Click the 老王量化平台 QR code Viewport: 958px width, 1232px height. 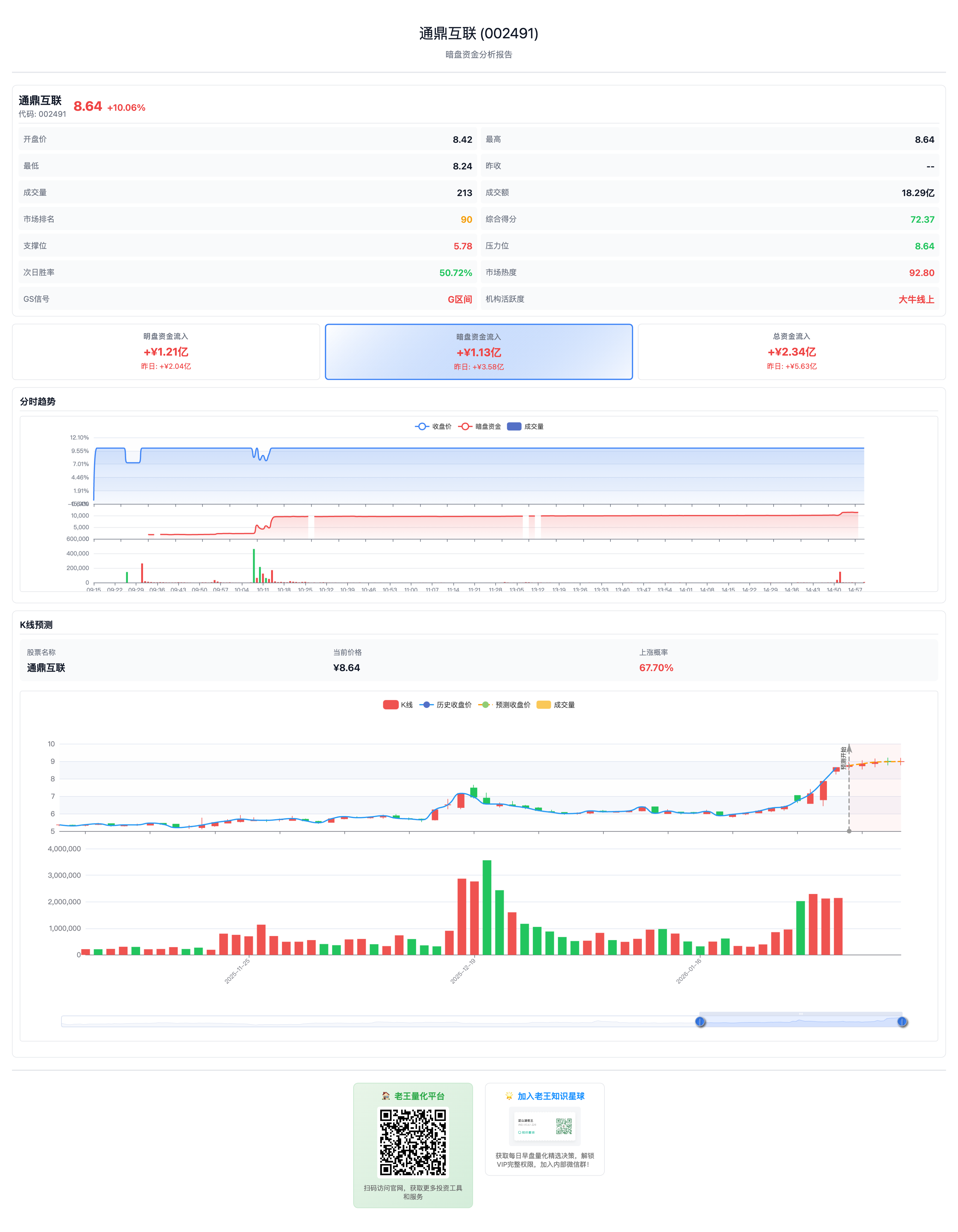[x=413, y=1142]
